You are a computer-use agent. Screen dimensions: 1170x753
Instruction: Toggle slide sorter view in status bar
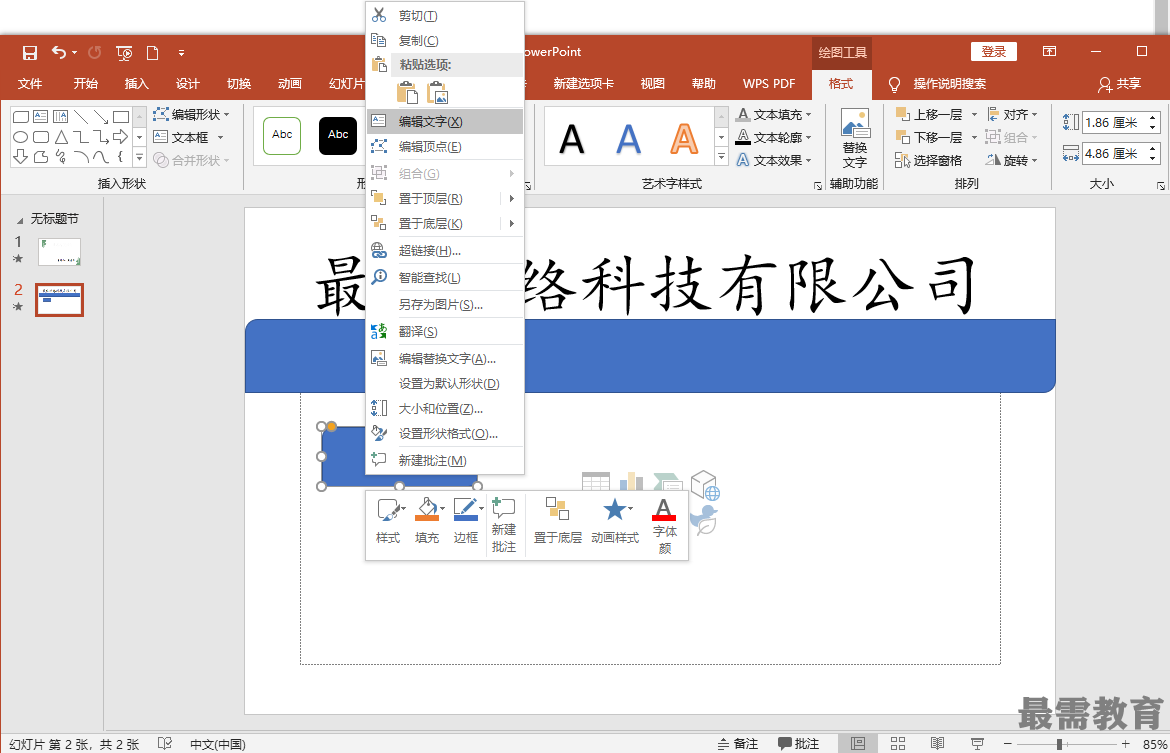pyautogui.click(x=898, y=743)
